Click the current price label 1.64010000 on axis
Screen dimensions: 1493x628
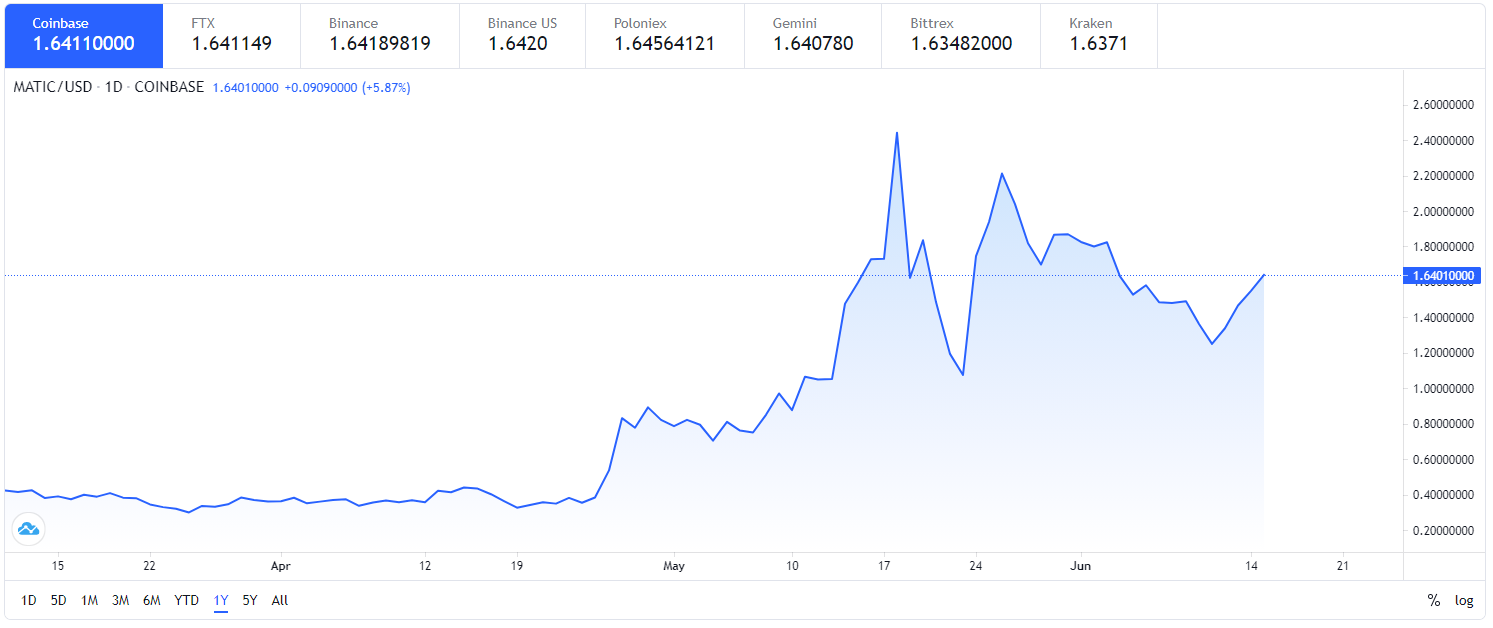(1443, 275)
